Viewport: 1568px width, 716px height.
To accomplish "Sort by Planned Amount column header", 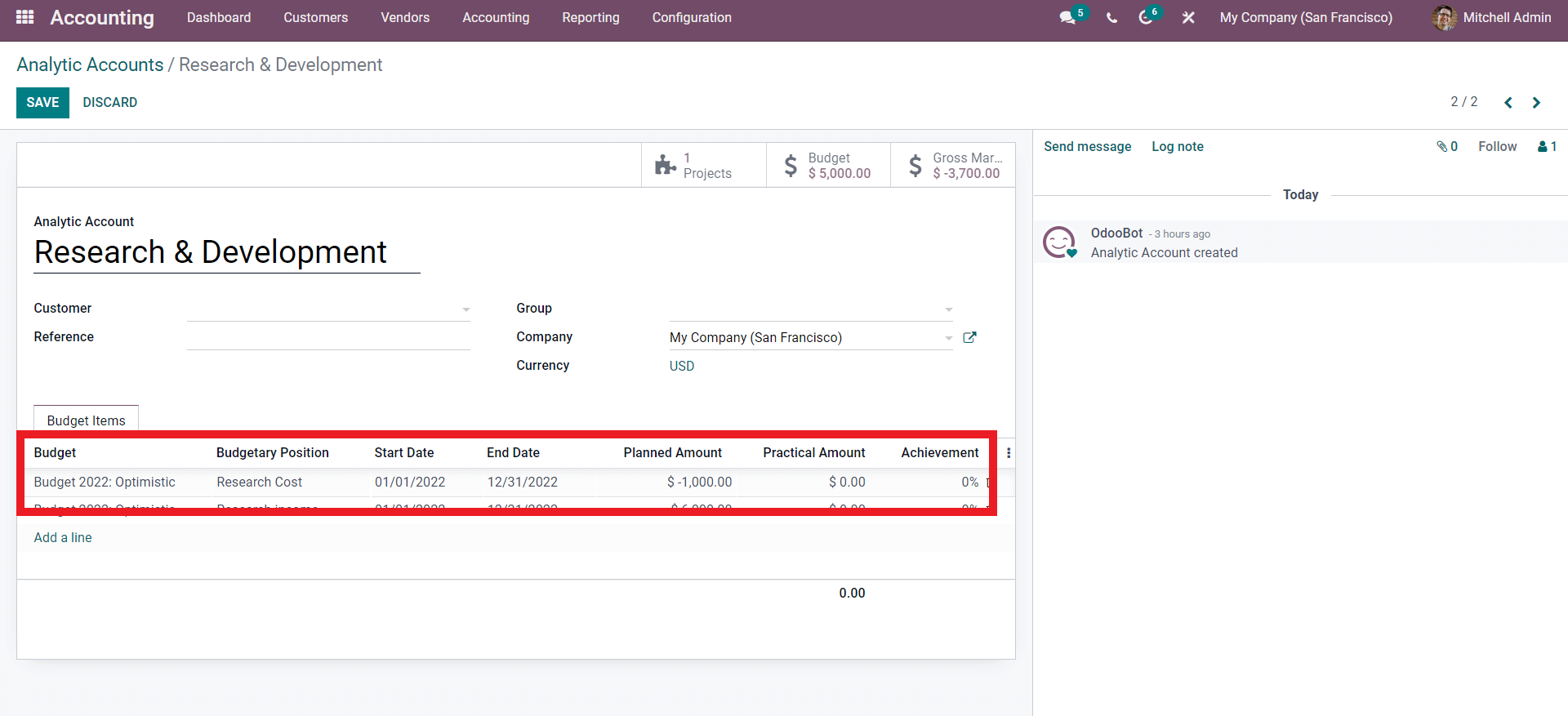I will pos(673,453).
